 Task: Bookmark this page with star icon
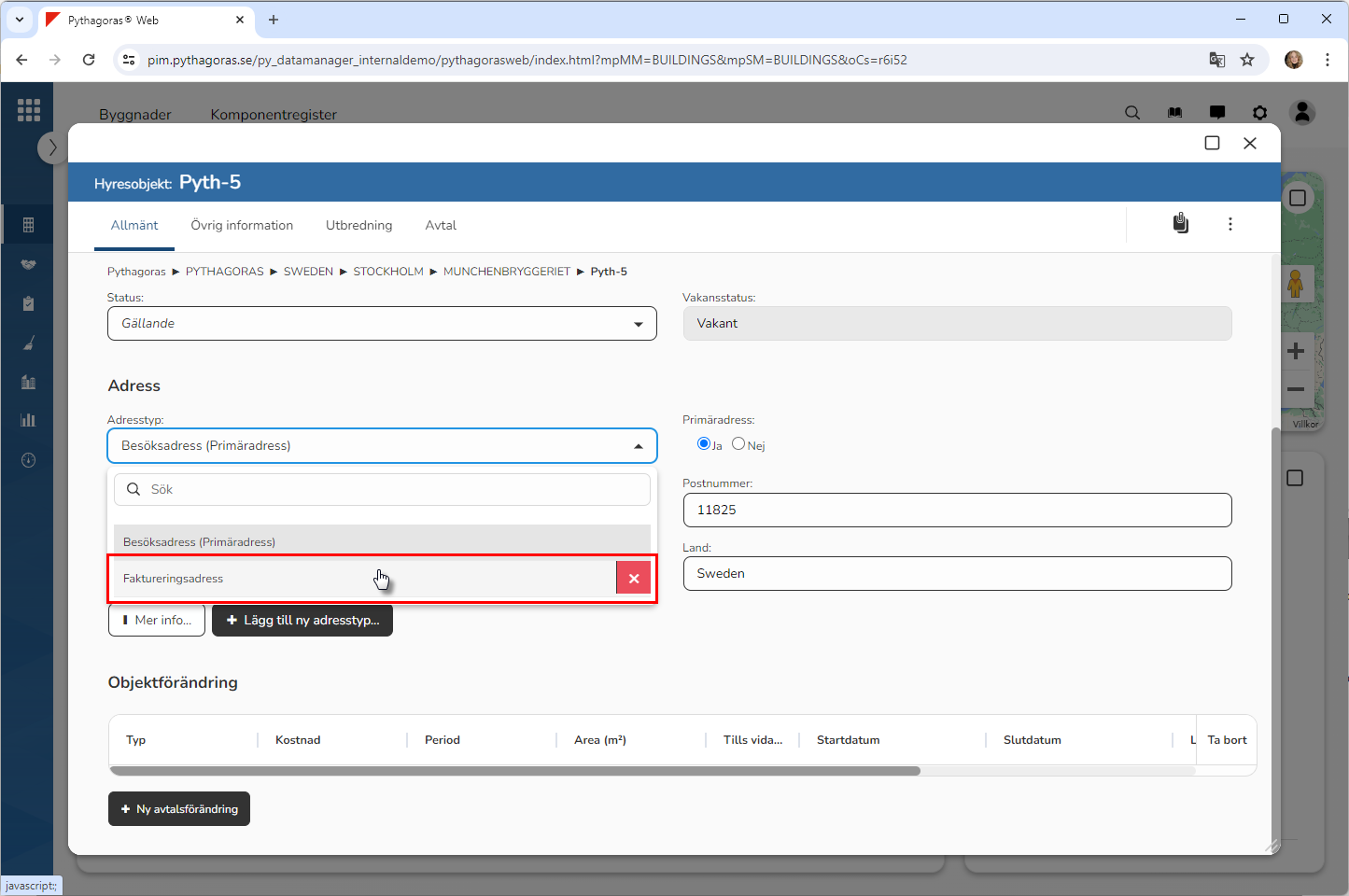(x=1247, y=60)
